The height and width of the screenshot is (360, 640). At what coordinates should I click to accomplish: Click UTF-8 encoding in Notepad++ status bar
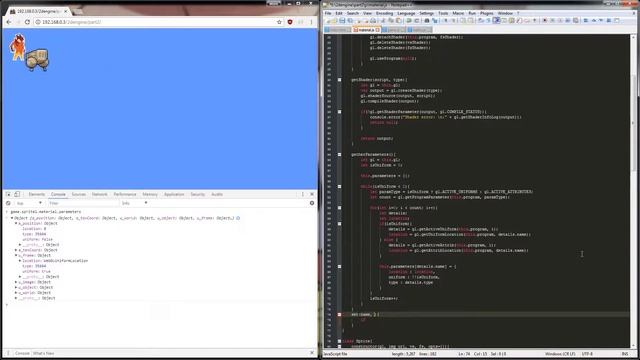pyautogui.click(x=587, y=354)
